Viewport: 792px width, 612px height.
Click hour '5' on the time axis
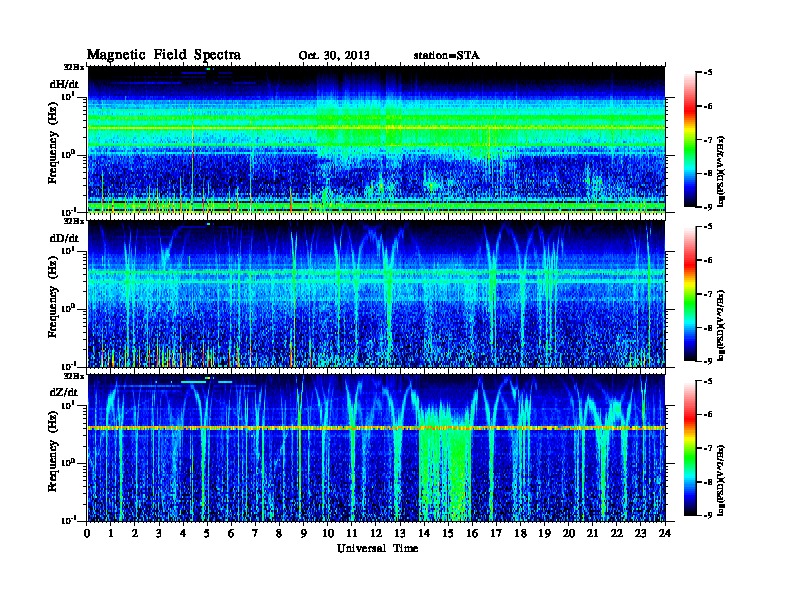tap(207, 533)
